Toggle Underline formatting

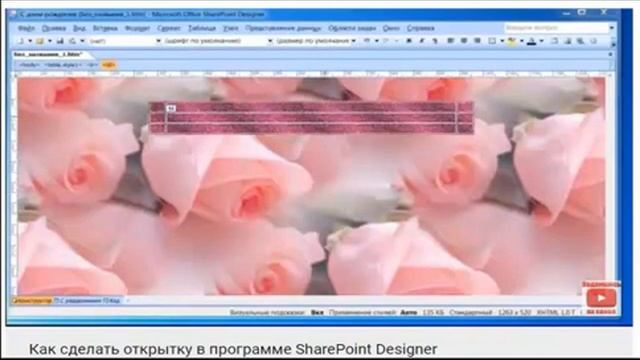(435, 41)
